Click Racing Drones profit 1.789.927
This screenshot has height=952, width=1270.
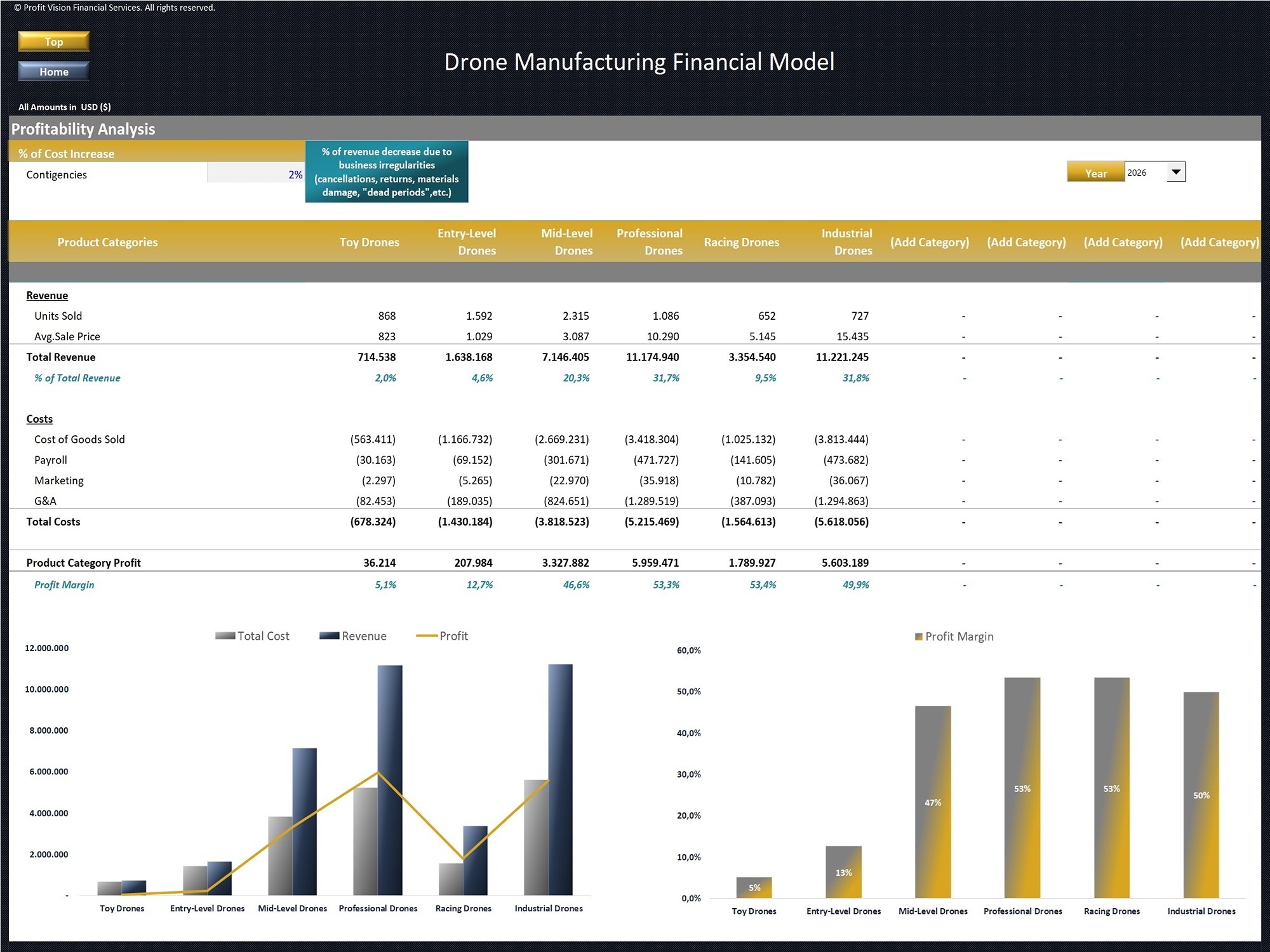click(x=752, y=563)
